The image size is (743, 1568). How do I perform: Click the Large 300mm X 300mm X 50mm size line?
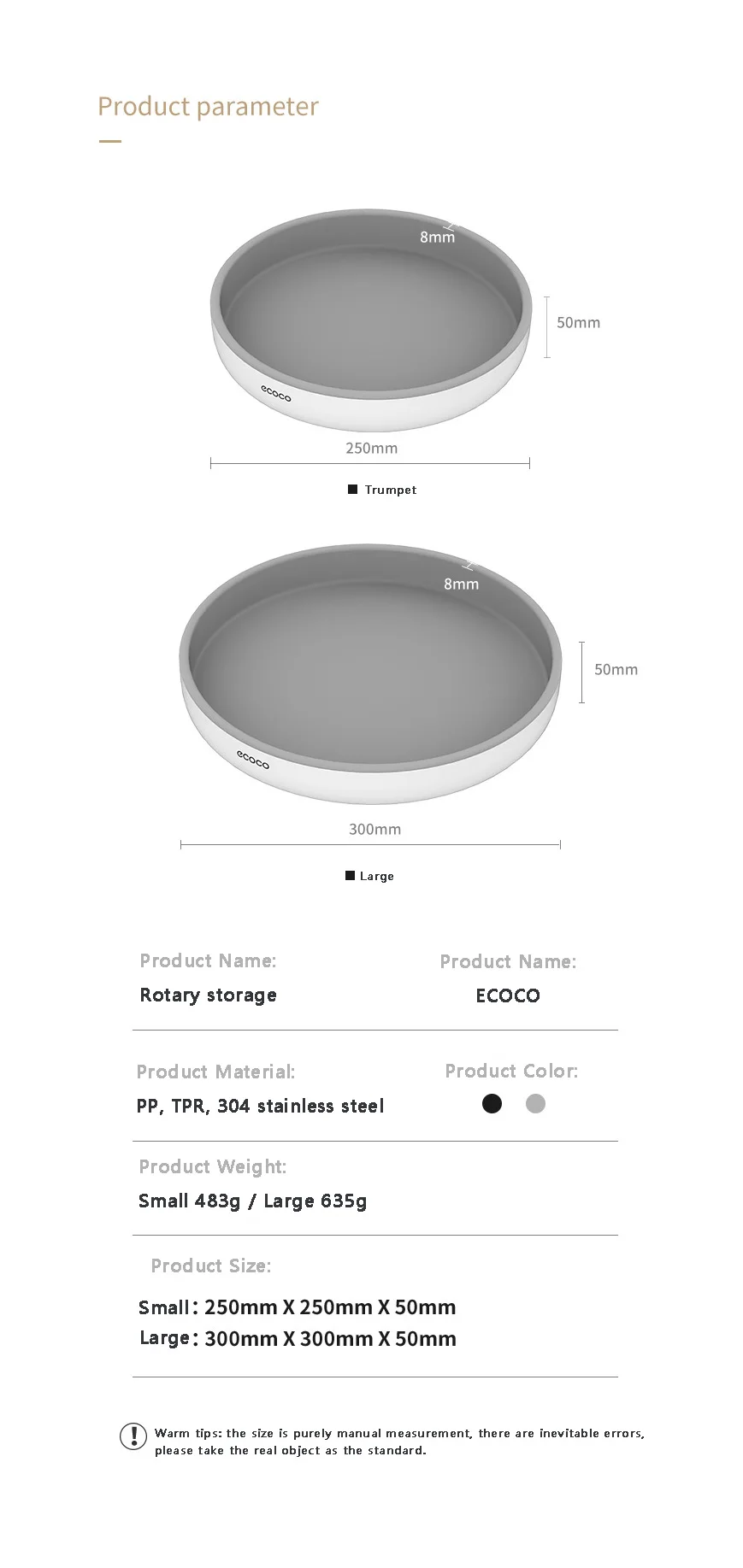point(298,1339)
